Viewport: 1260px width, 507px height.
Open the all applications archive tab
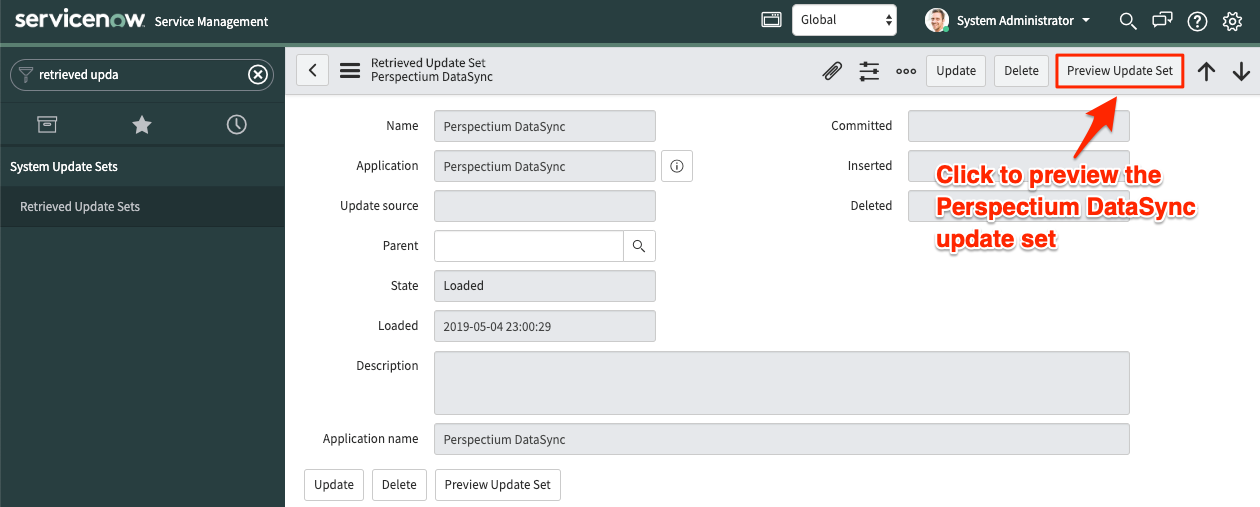47,124
